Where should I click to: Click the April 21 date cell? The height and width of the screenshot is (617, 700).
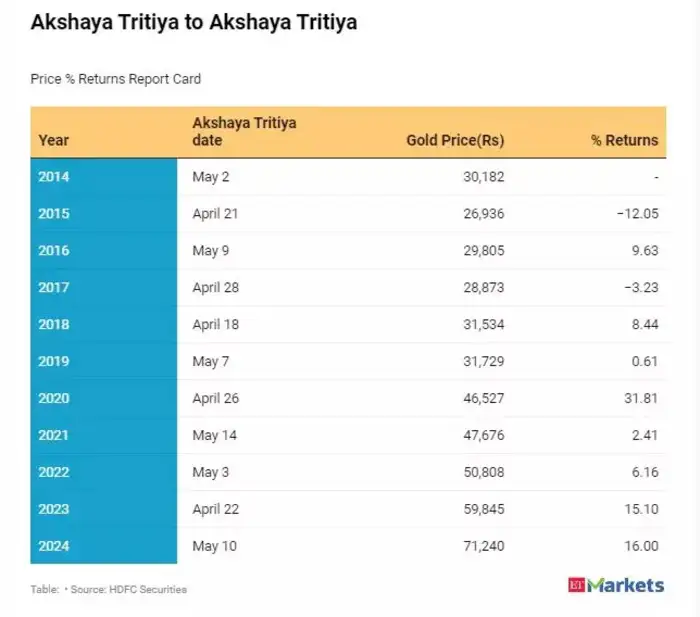coord(215,213)
